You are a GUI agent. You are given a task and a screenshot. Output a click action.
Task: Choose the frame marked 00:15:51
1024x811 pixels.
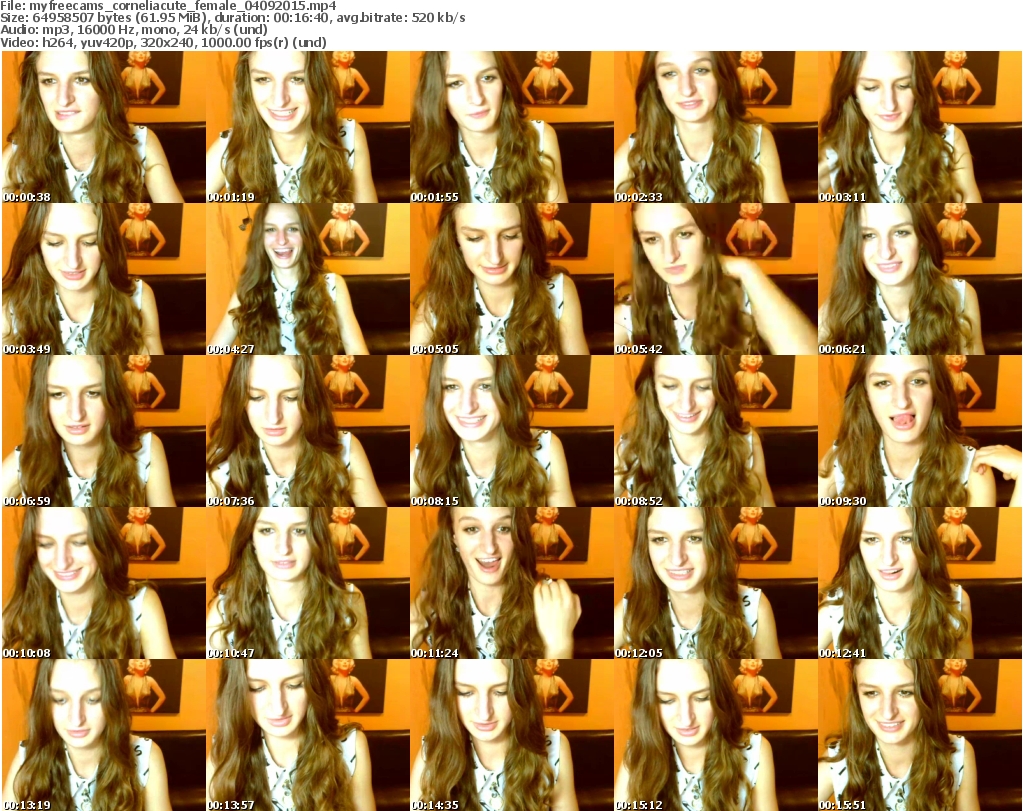(920, 735)
